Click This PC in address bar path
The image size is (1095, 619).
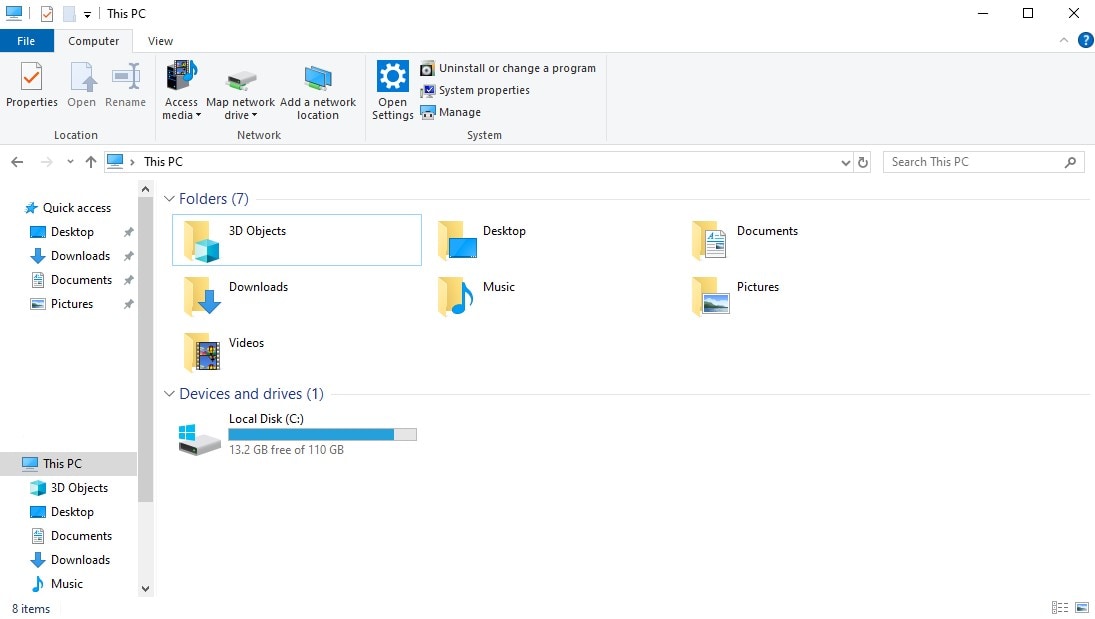point(163,162)
